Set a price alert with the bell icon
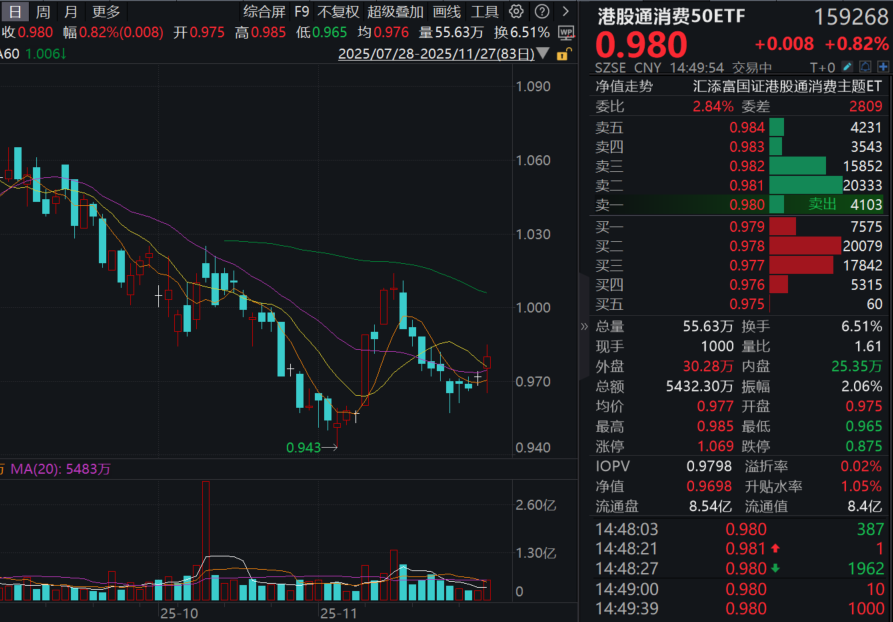This screenshot has height=622, width=893. pos(865,66)
